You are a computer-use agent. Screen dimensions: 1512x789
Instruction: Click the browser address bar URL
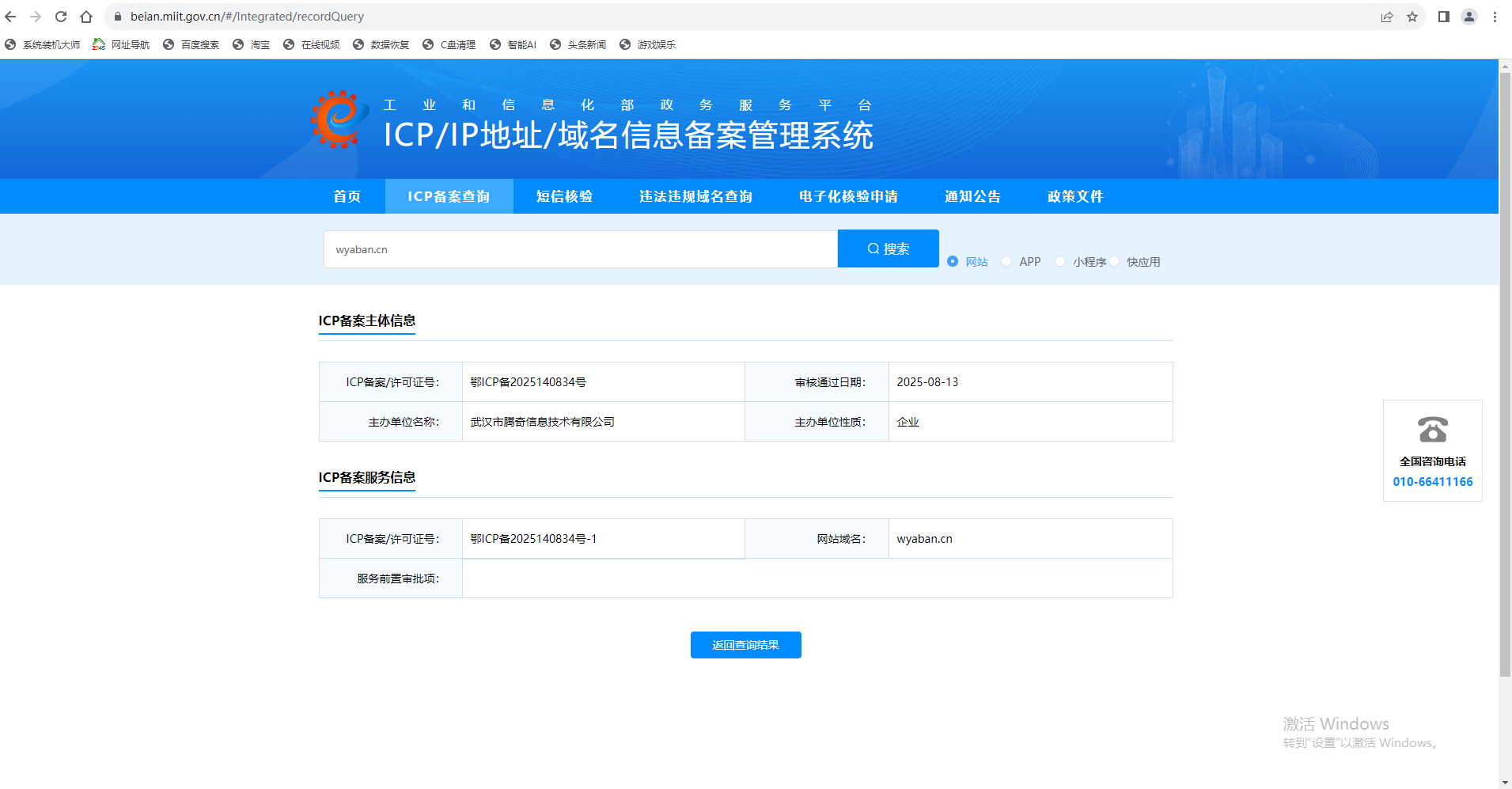point(248,17)
